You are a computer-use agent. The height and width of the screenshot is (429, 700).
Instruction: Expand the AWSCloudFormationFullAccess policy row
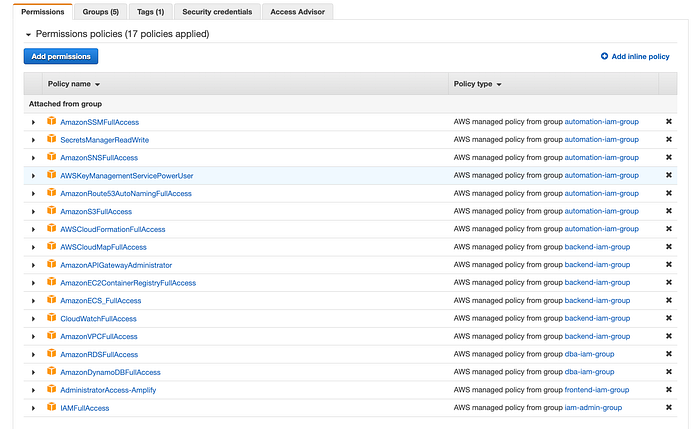(33, 229)
